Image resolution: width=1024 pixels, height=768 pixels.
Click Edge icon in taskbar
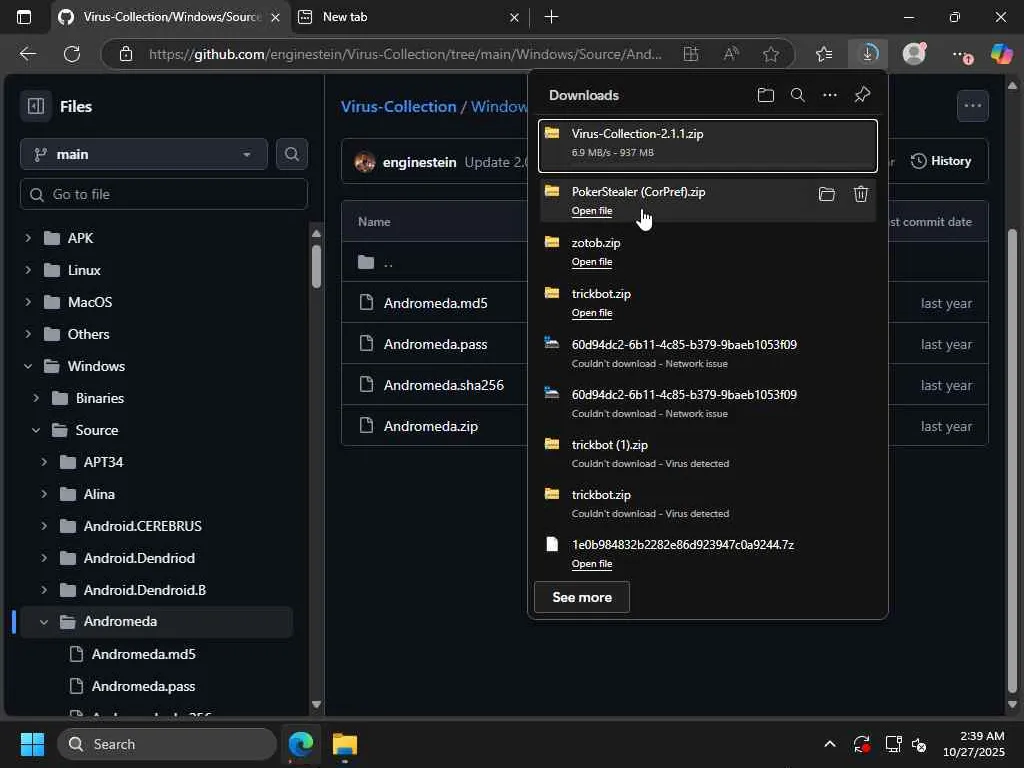point(301,744)
